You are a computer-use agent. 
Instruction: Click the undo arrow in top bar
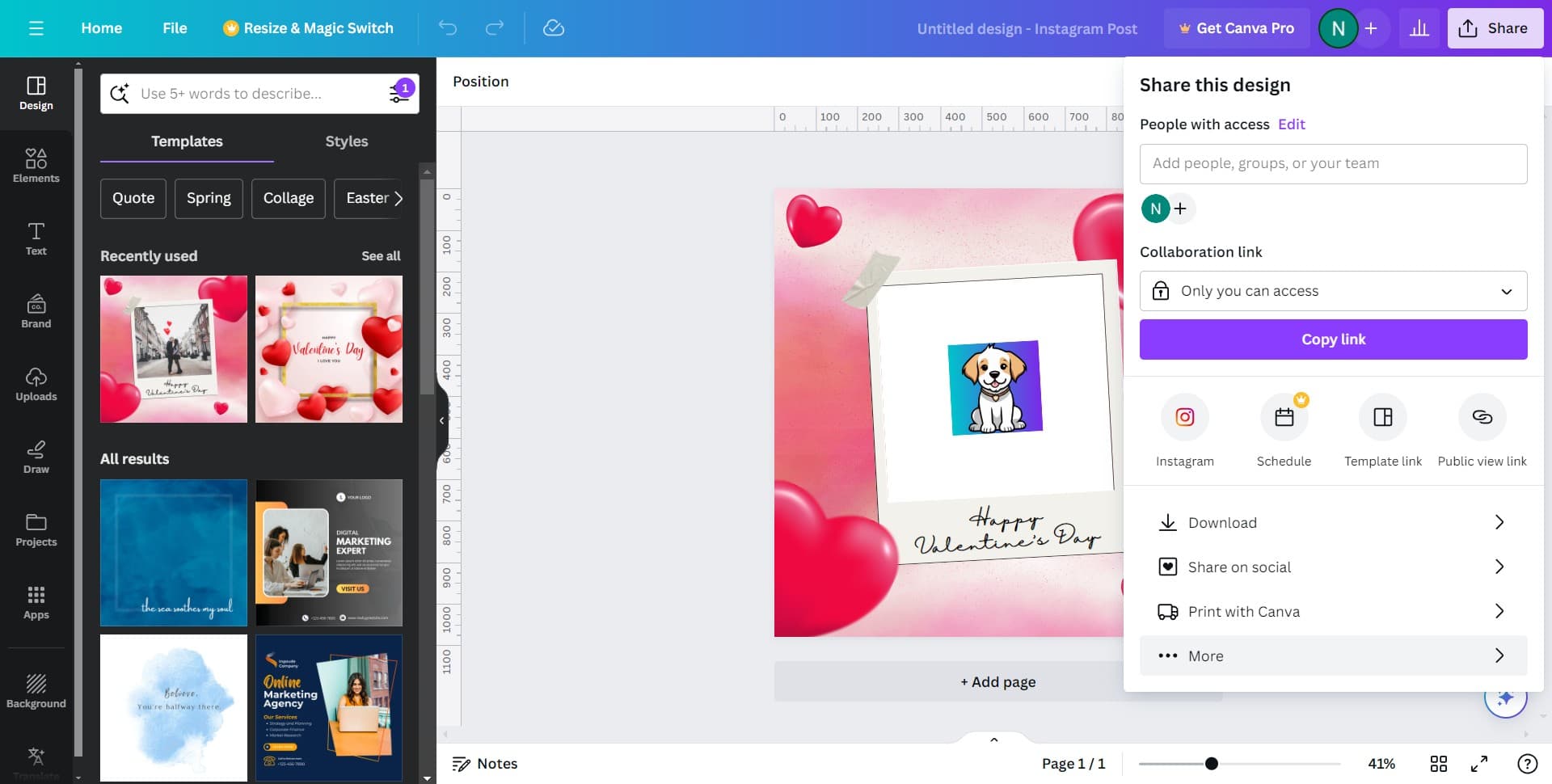[x=448, y=28]
